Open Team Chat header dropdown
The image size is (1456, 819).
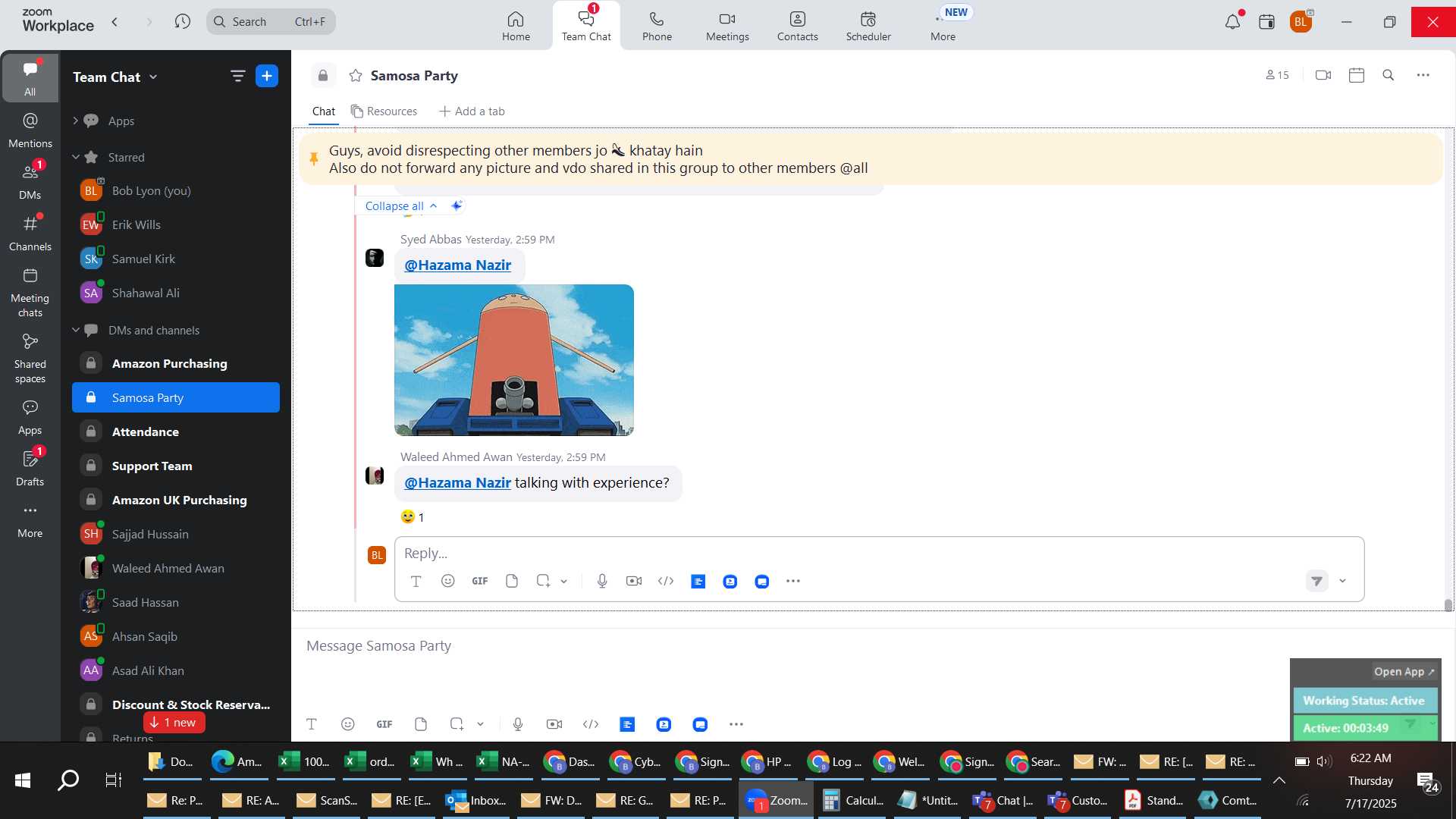click(153, 77)
